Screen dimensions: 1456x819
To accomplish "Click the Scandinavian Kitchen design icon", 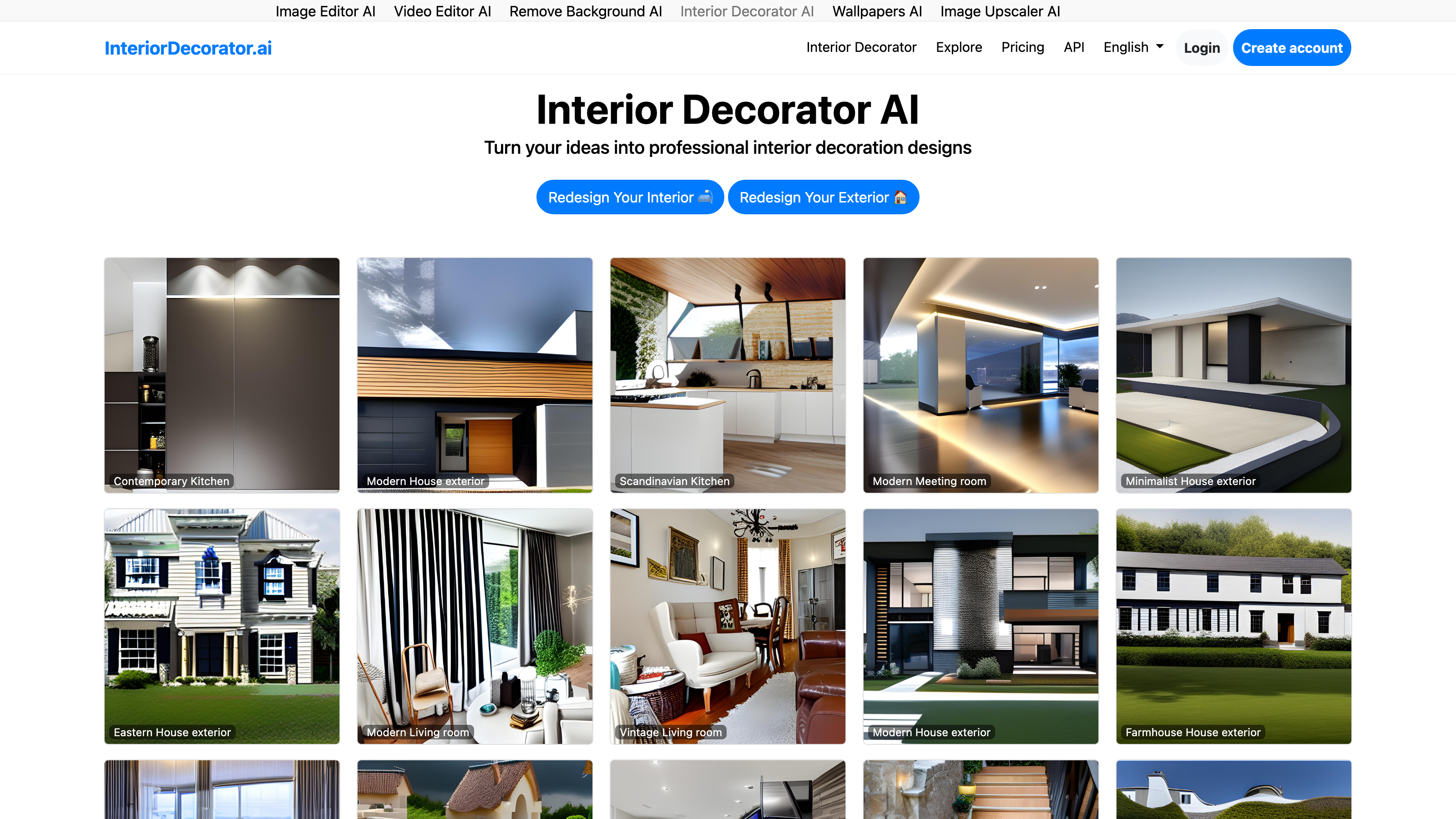I will click(727, 375).
